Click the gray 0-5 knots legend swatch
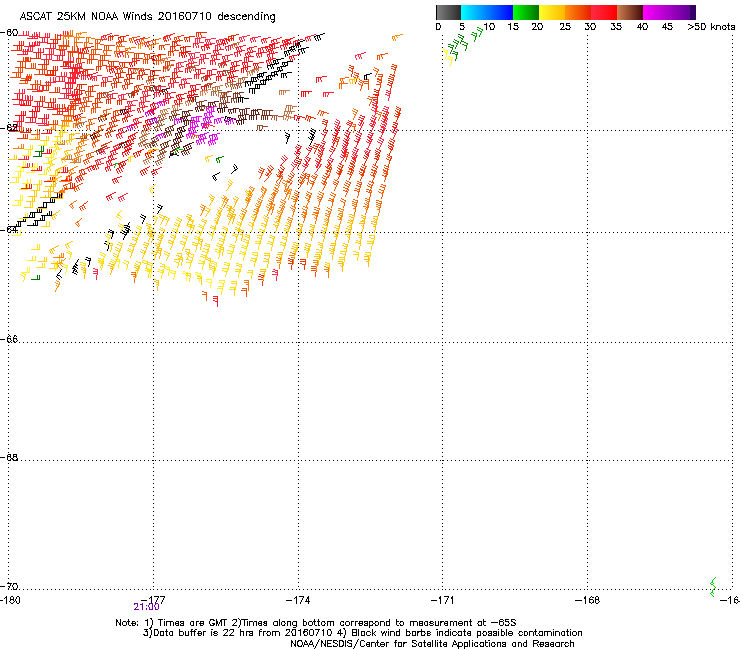The width and height of the screenshot is (740, 650). pos(448,12)
